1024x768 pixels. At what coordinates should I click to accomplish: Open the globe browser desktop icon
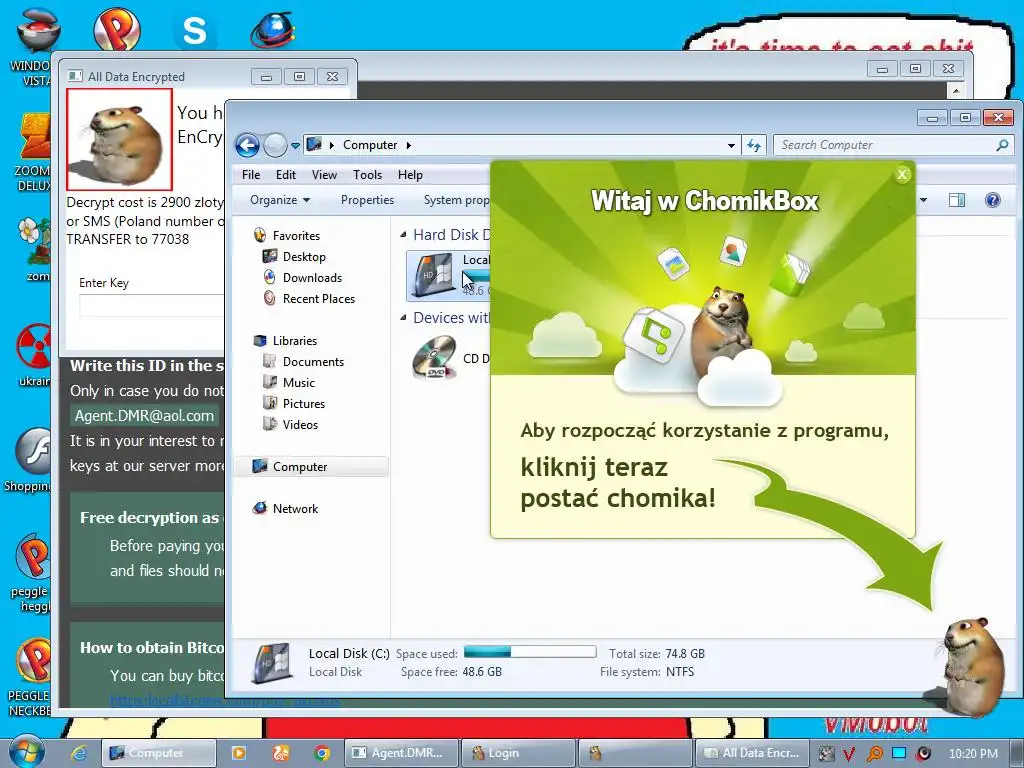(x=272, y=30)
